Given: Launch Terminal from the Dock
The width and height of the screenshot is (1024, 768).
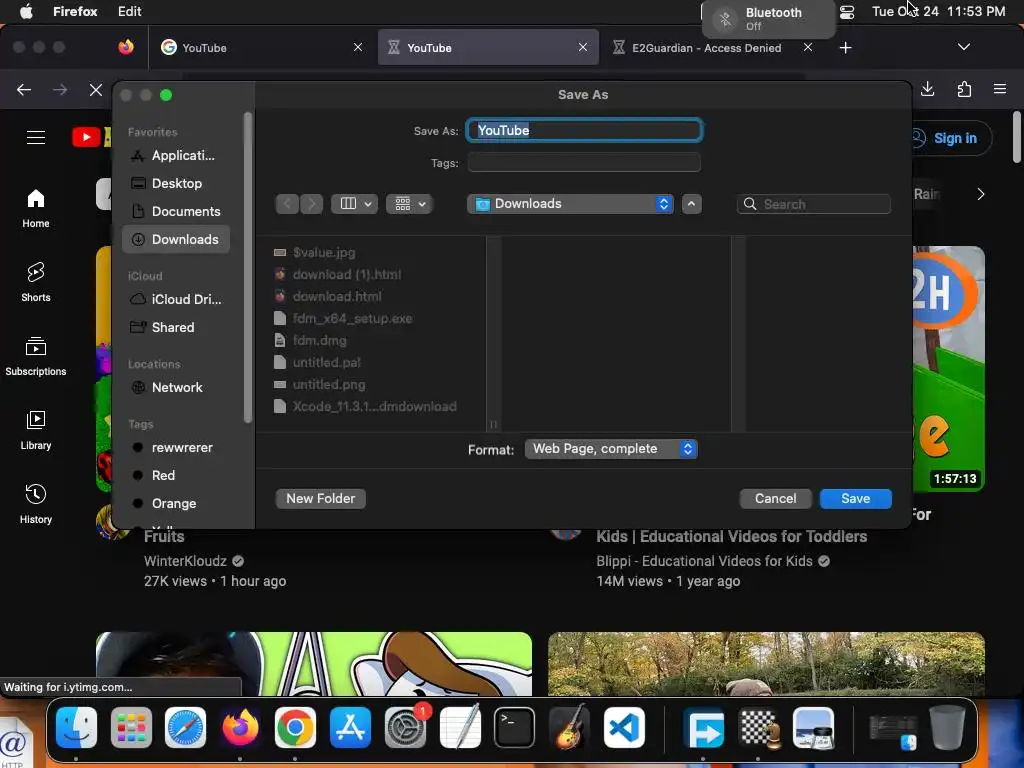Looking at the screenshot, I should [x=515, y=727].
